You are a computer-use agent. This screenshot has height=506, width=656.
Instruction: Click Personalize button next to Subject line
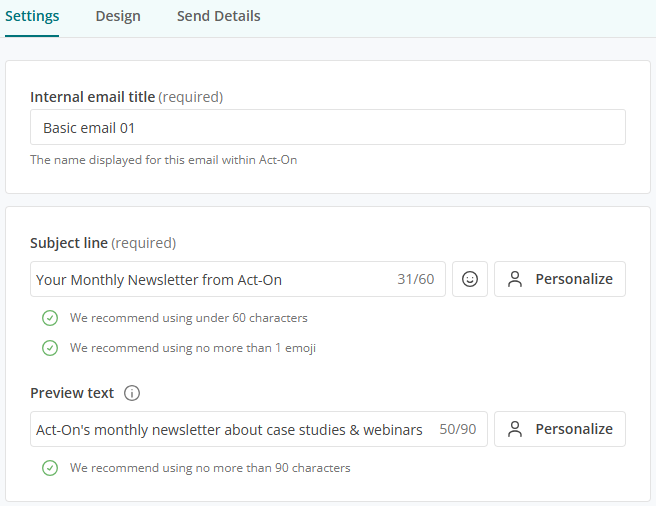[560, 279]
